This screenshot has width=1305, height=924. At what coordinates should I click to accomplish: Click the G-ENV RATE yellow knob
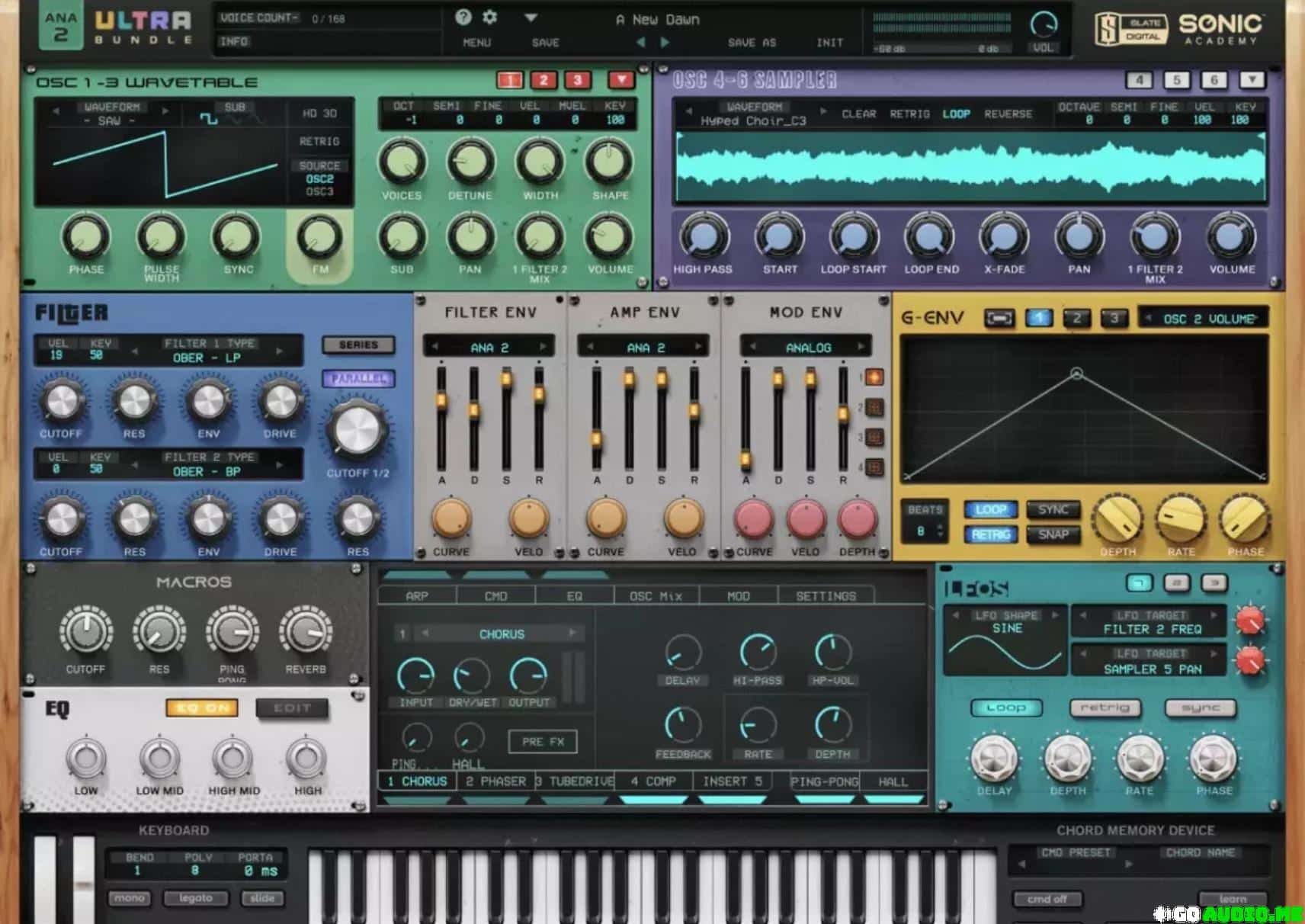(x=1181, y=518)
